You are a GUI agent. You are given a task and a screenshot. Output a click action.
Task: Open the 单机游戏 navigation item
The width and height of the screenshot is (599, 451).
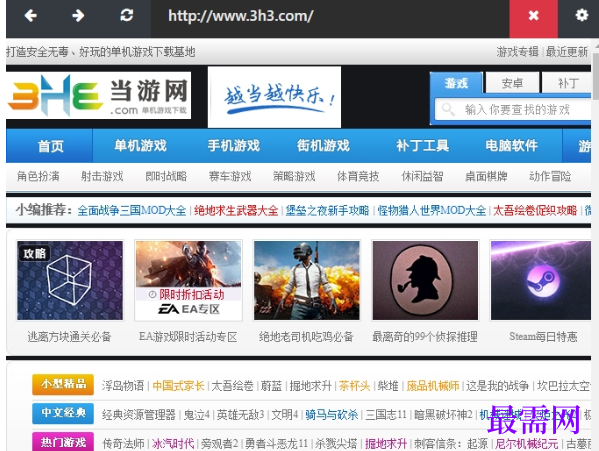pos(141,146)
